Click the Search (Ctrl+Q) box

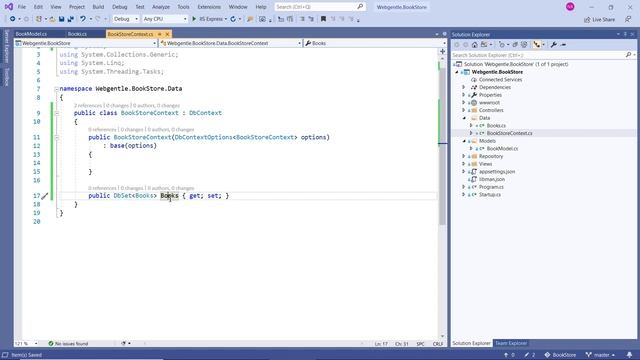tap(320, 7)
